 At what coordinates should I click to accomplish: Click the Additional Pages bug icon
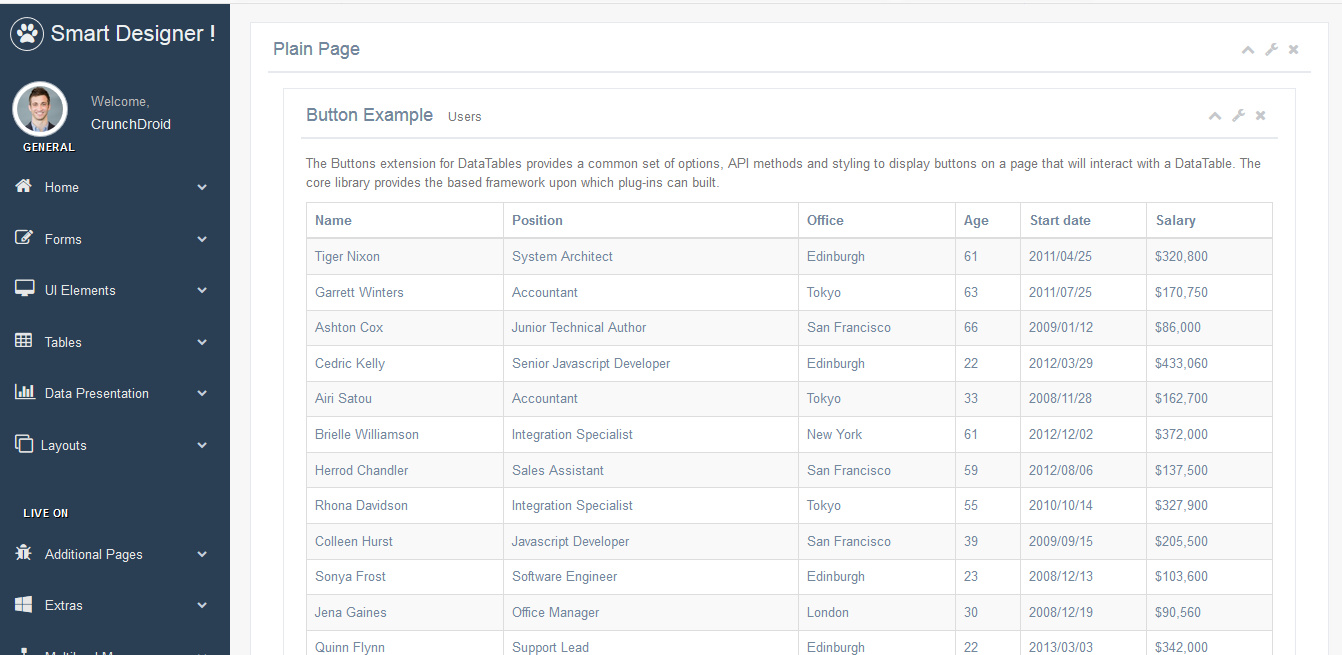click(x=24, y=553)
